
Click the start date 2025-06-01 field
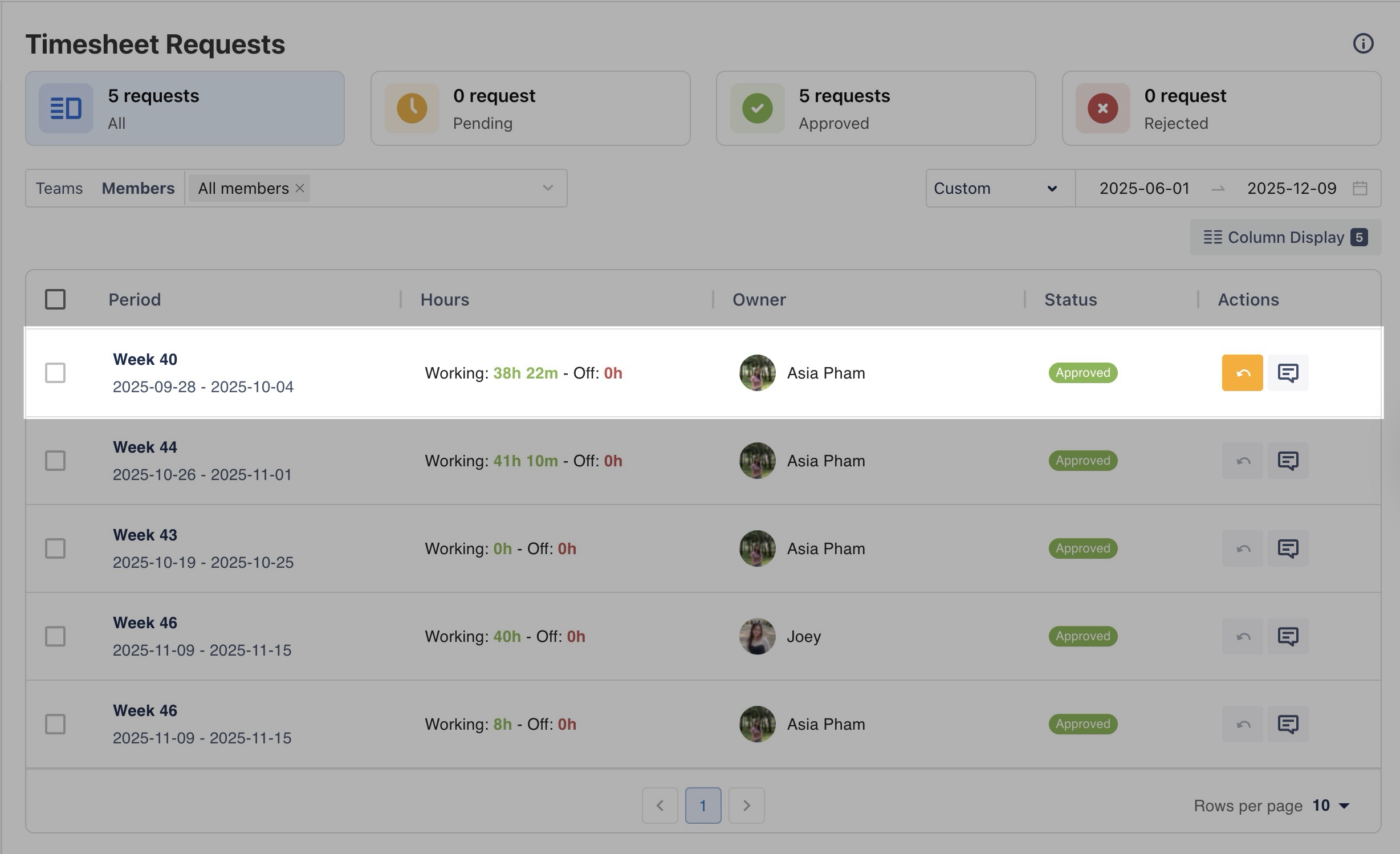1144,188
